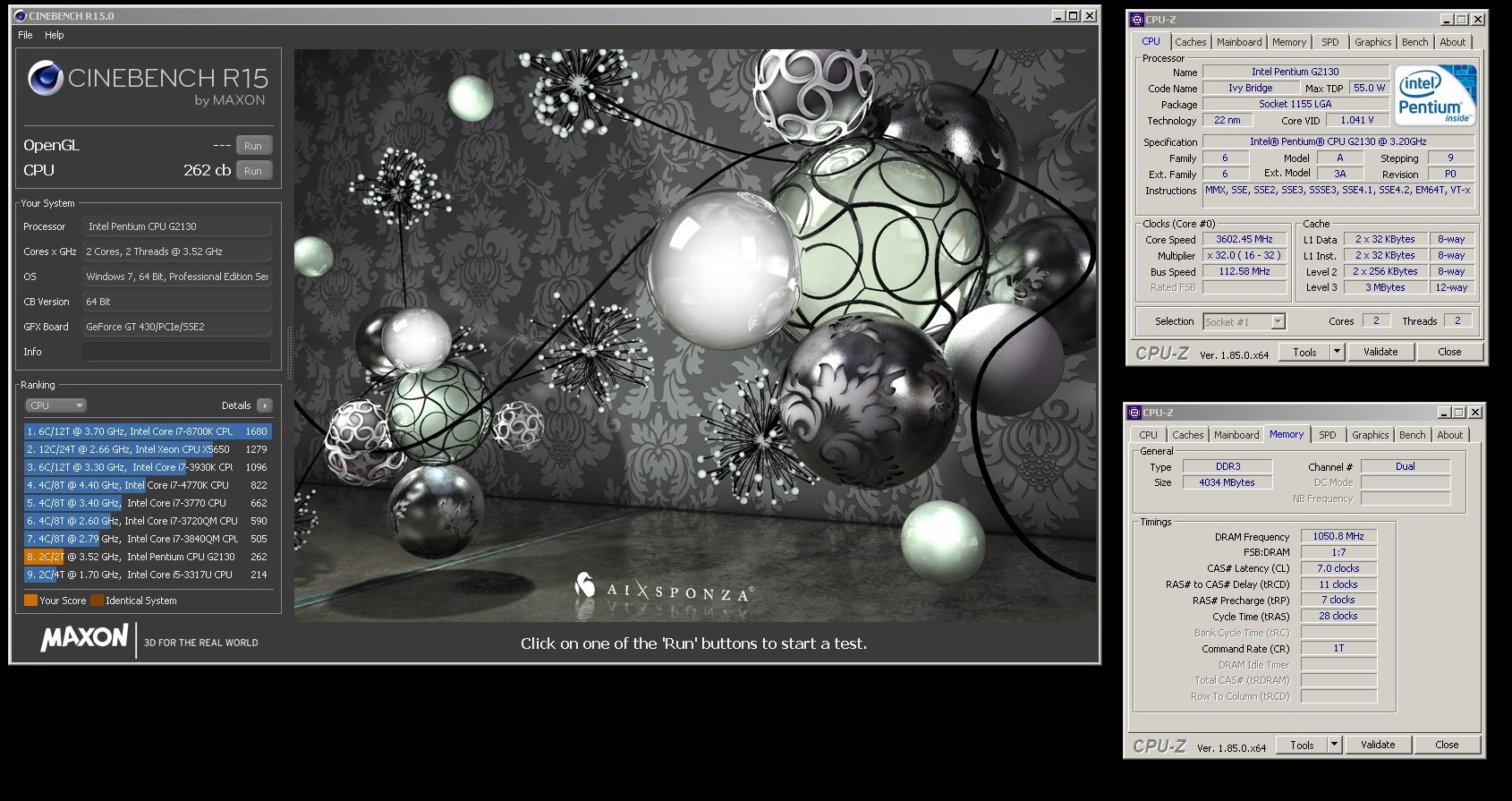Run the CPU benchmark test
Screen dimensions: 1512x801
click(x=253, y=170)
